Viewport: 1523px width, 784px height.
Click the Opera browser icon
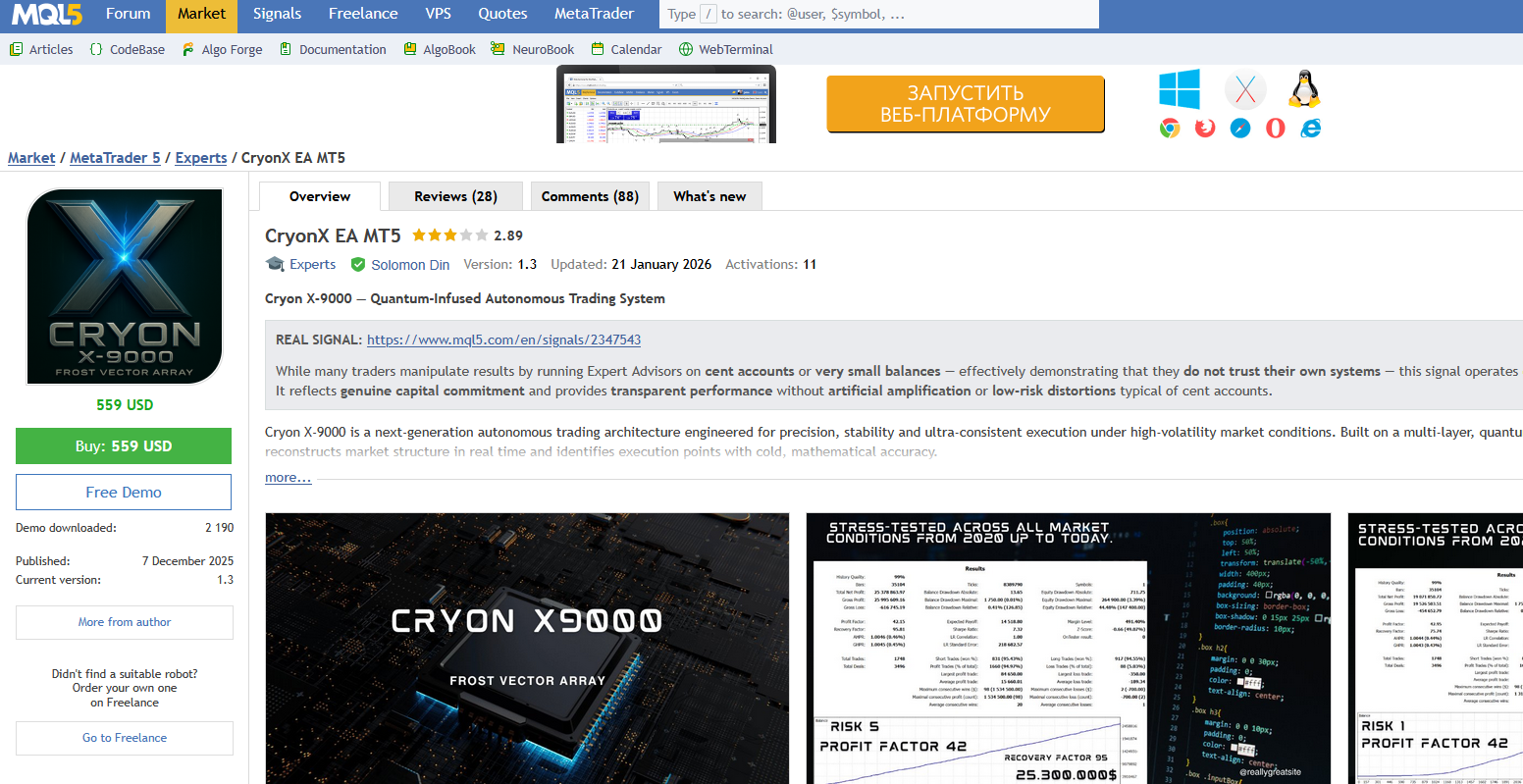[1276, 128]
